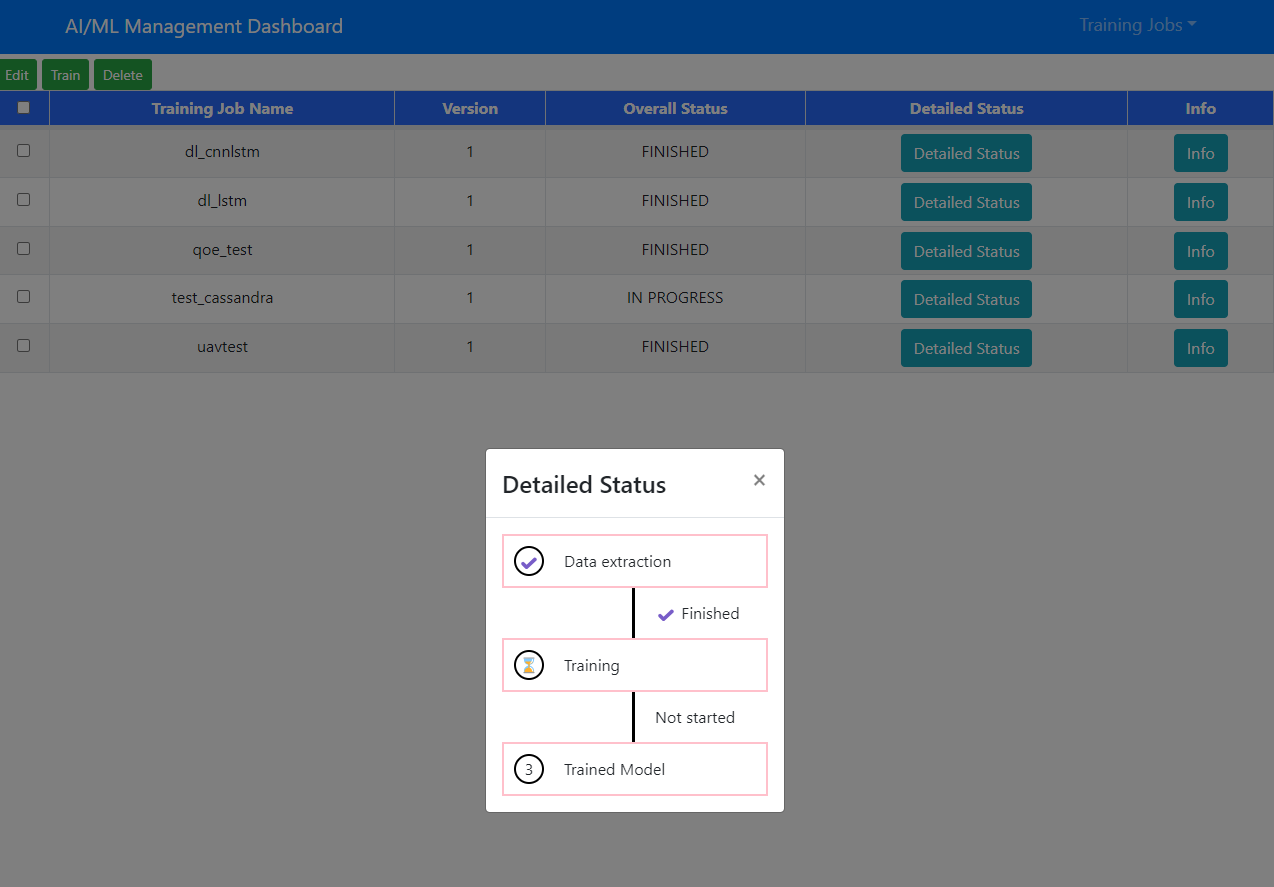
Task: Open Detailed Status for dl_lstm
Action: pos(966,202)
